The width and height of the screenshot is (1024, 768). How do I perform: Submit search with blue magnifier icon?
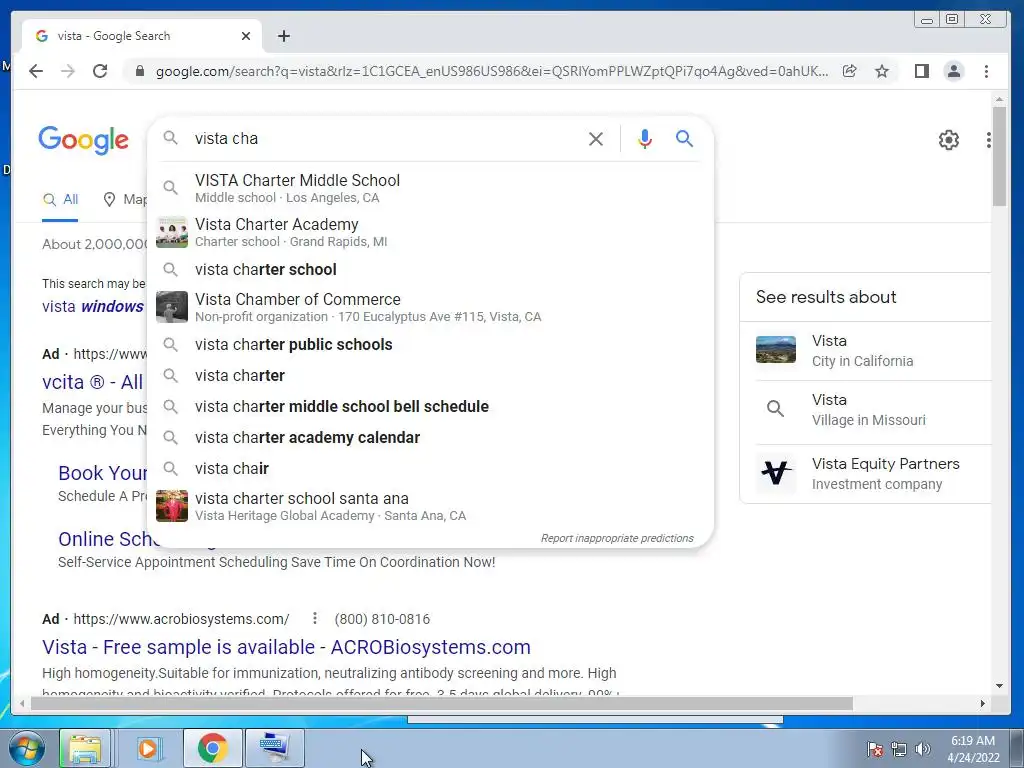click(684, 138)
